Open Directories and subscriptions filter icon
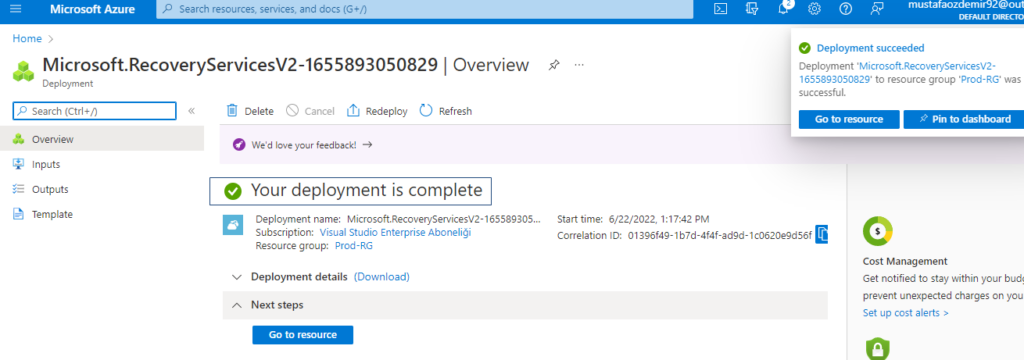The width and height of the screenshot is (1024, 360). pos(752,9)
